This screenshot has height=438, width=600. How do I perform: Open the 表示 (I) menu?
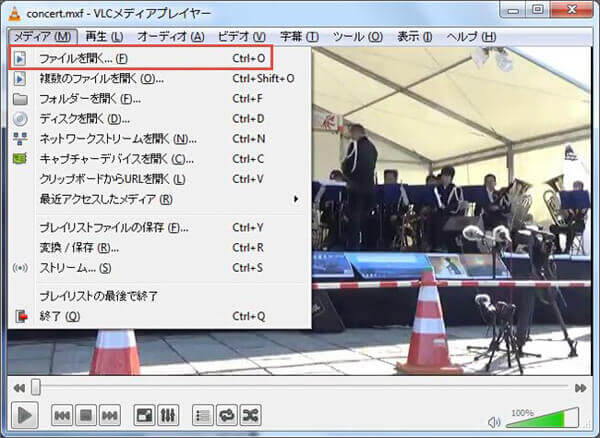point(414,37)
